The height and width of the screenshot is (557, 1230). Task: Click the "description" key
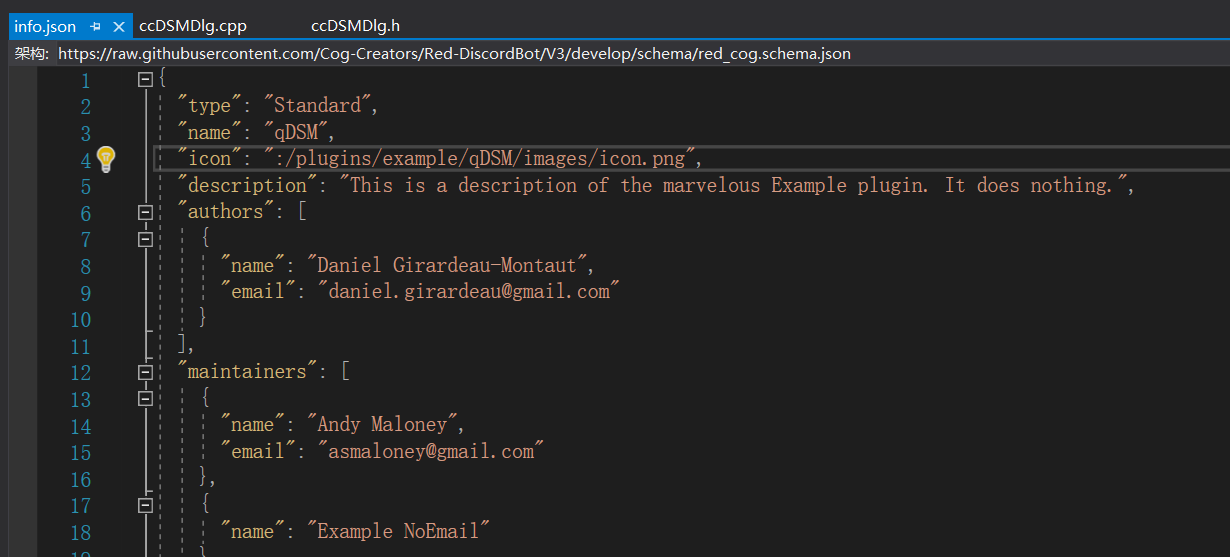tap(247, 185)
